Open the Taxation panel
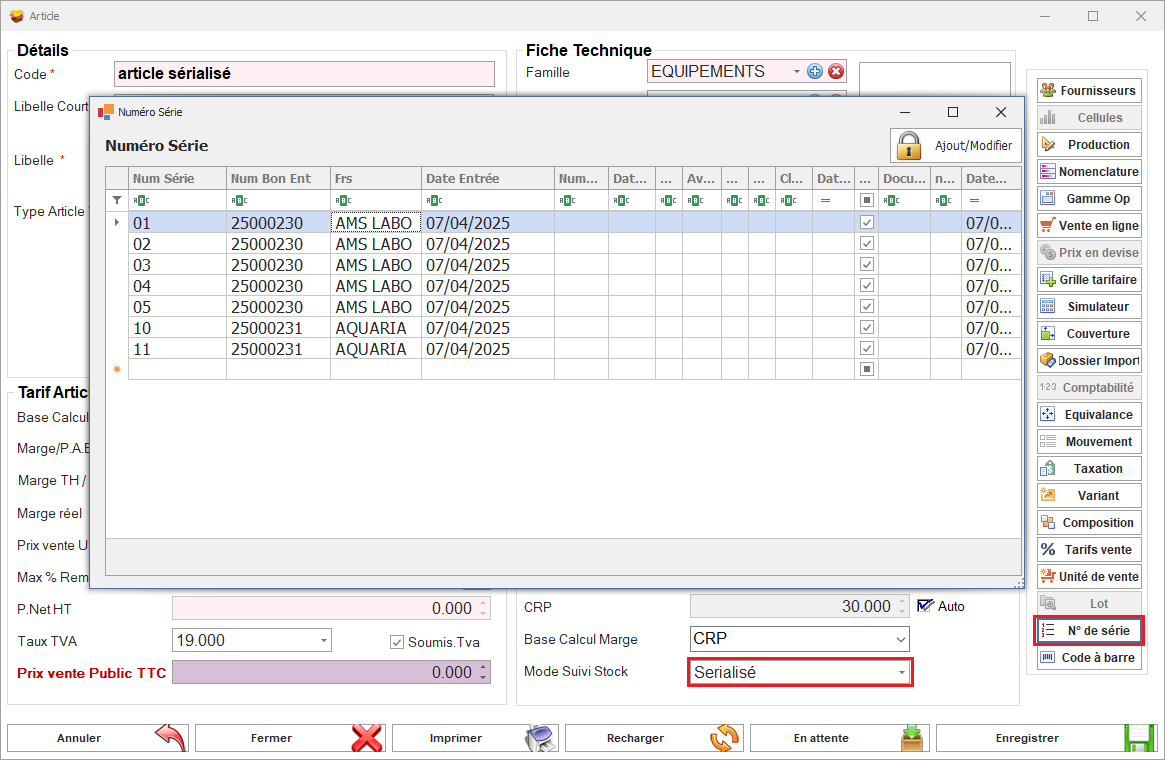The image size is (1165, 761). pos(1089,469)
